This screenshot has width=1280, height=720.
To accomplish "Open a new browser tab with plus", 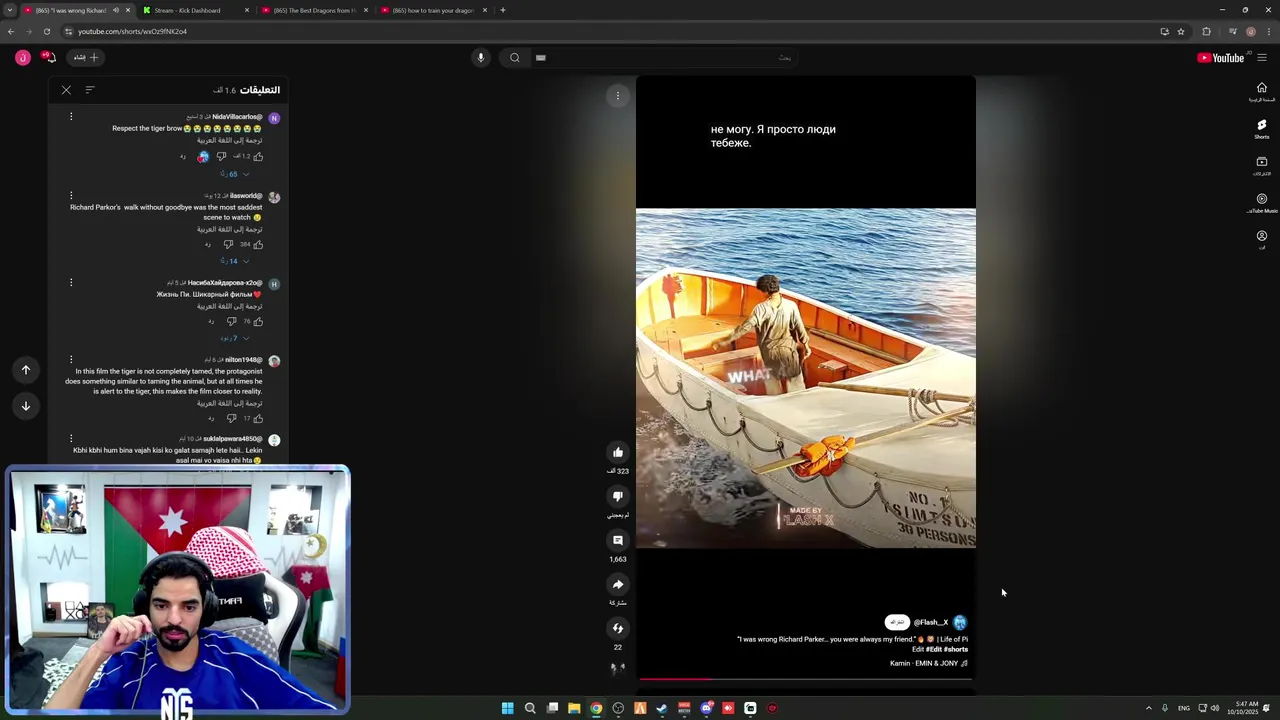I will [503, 10].
